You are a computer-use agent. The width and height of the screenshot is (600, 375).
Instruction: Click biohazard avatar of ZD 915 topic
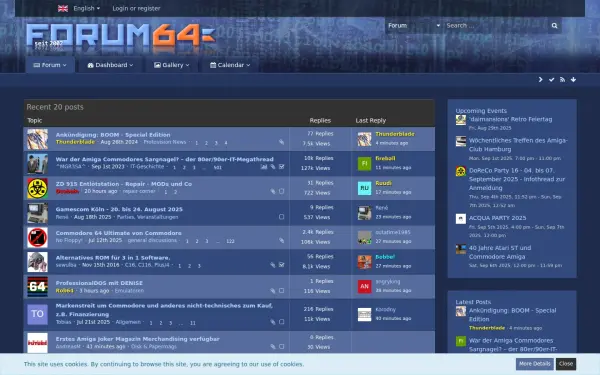click(x=38, y=188)
